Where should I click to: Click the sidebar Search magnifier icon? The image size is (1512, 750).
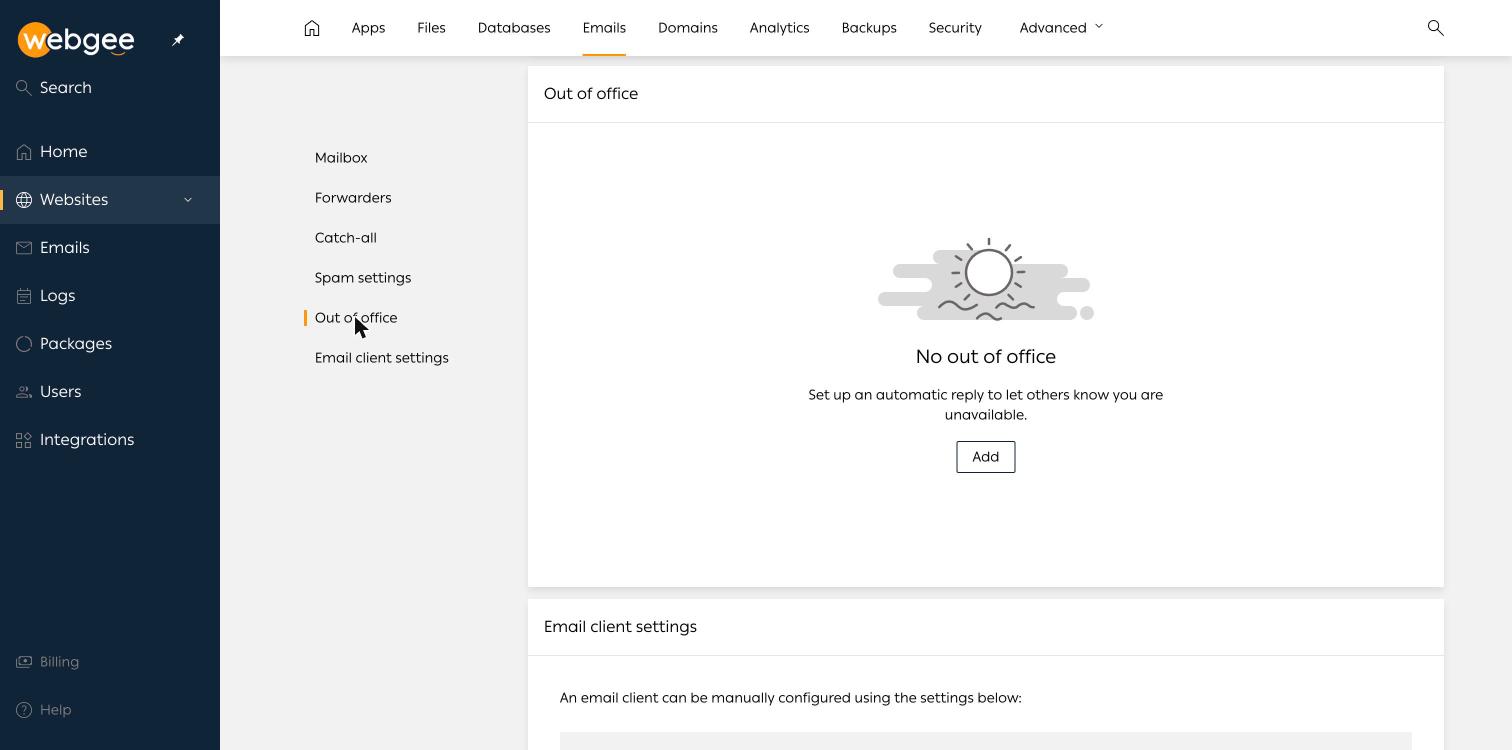tap(24, 88)
